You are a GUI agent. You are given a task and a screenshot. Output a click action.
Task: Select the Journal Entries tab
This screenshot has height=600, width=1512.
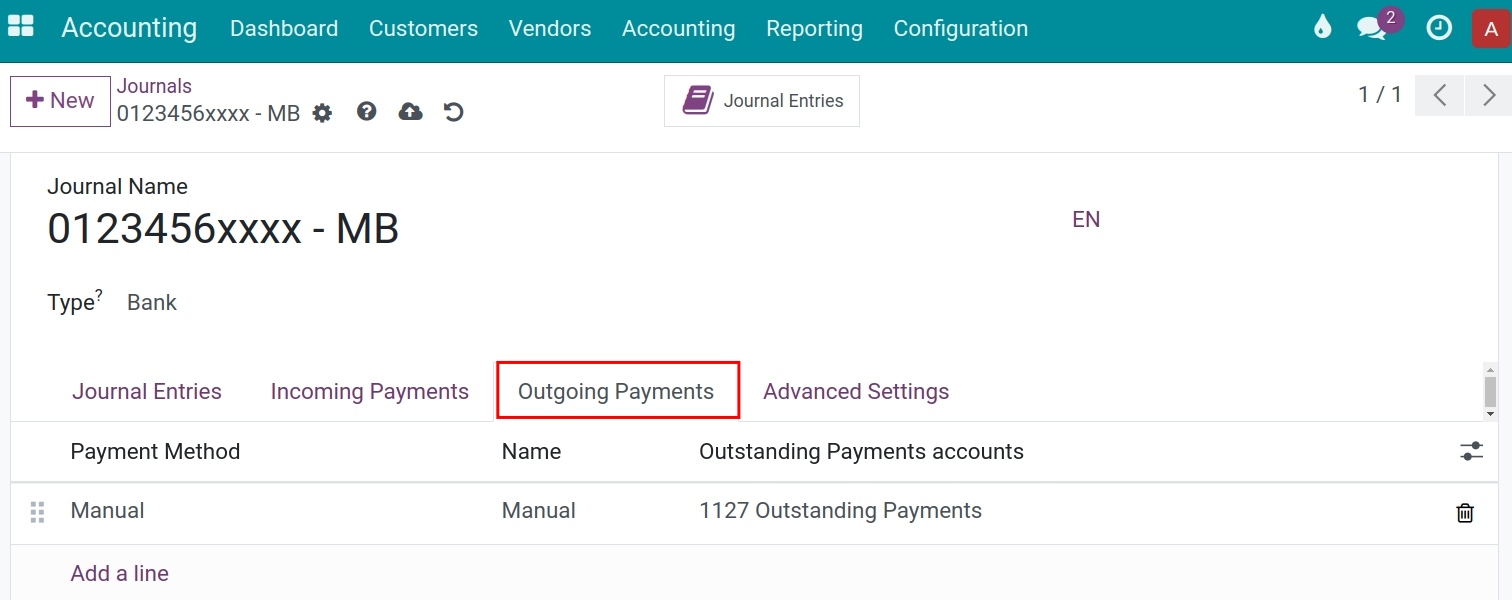point(147,391)
